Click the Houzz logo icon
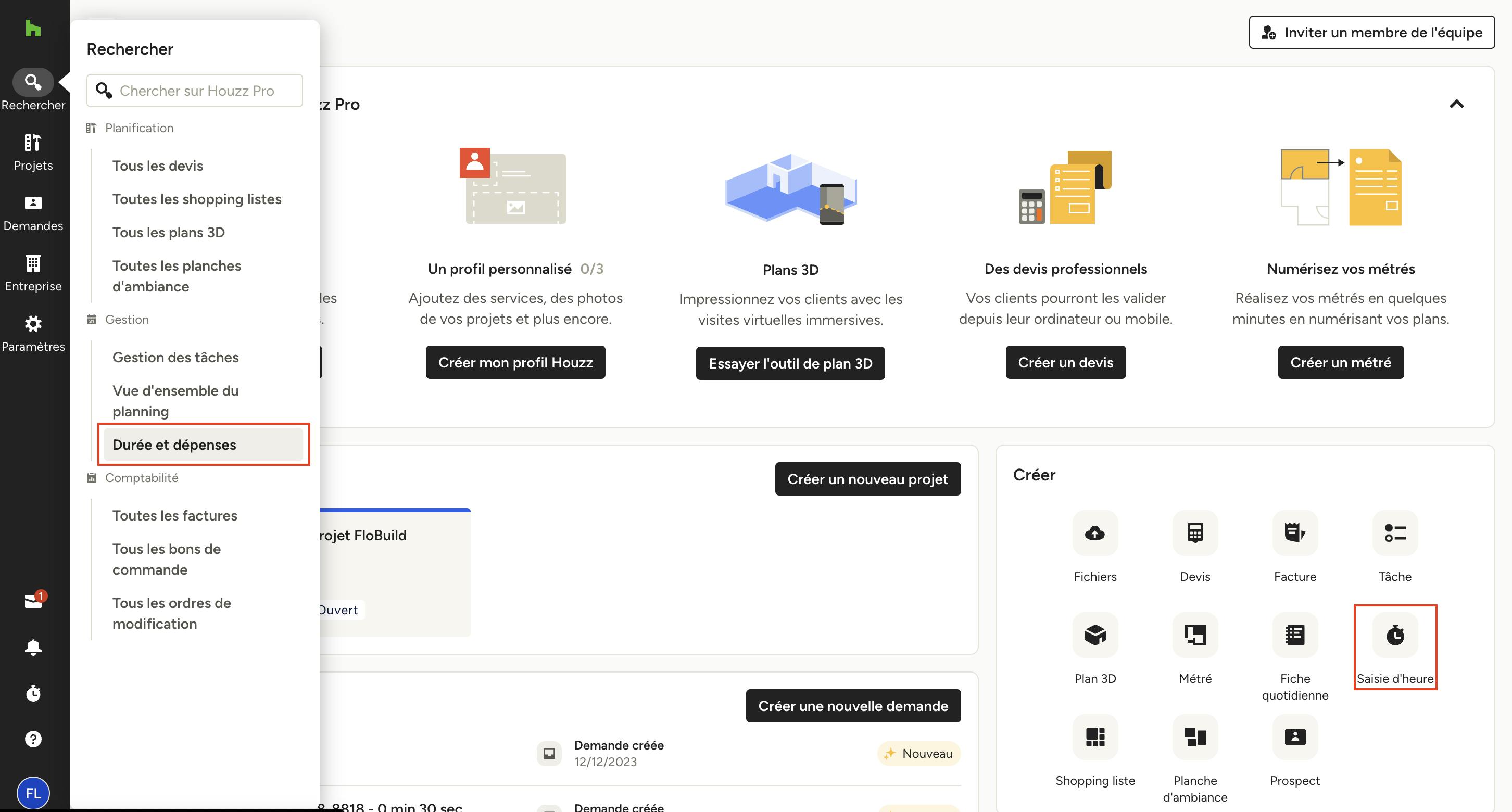The height and width of the screenshot is (812, 1512). point(33,28)
